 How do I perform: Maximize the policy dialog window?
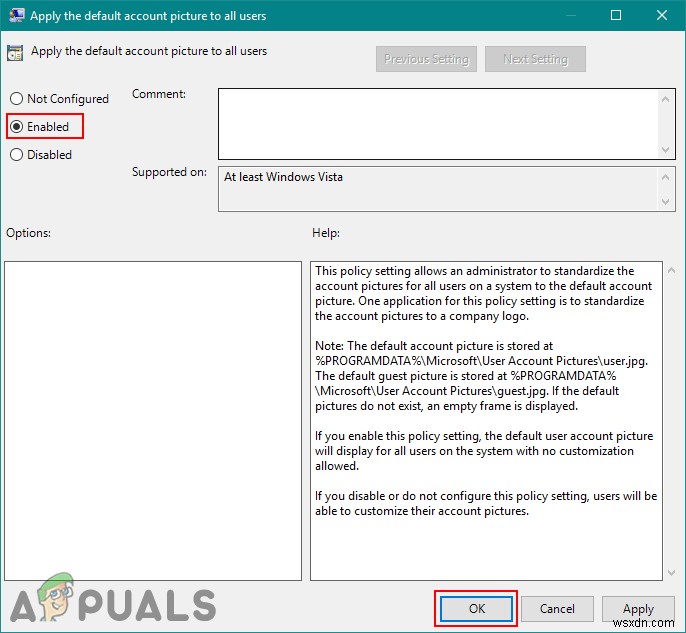point(616,15)
